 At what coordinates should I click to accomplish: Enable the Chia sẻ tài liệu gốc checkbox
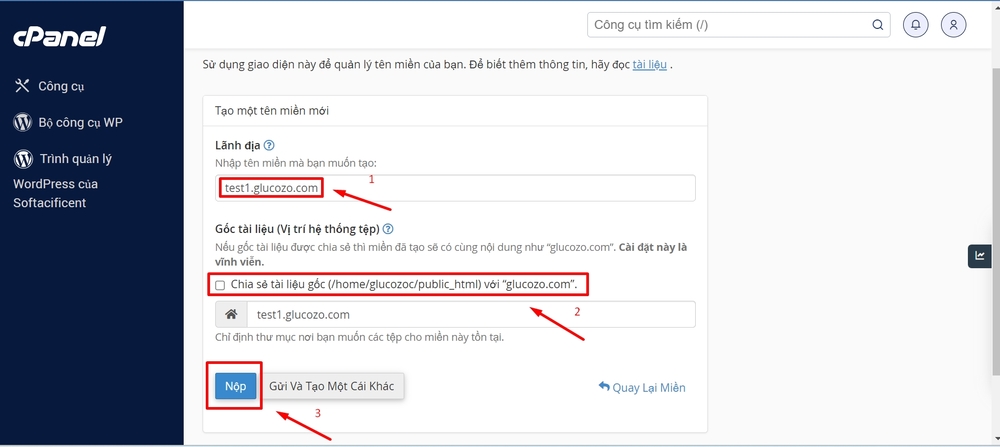click(x=220, y=285)
